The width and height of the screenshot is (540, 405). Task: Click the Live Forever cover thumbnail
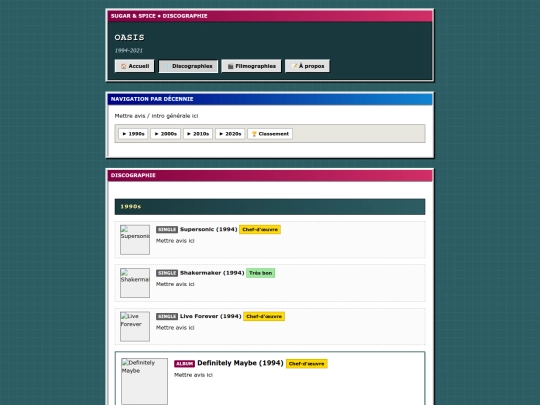[135, 326]
